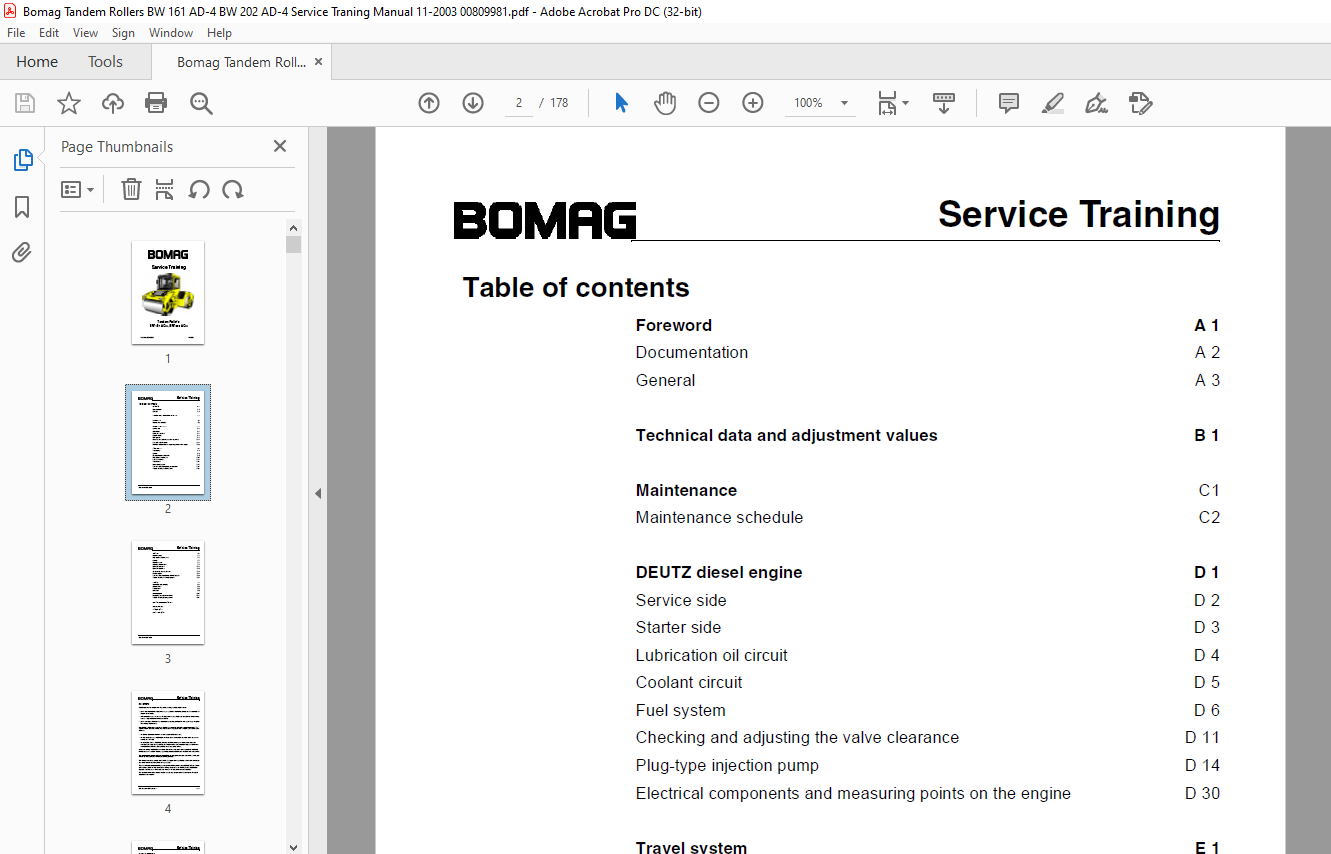Collapse the navigation pane arrow
The height and width of the screenshot is (854, 1331).
pyautogui.click(x=318, y=493)
